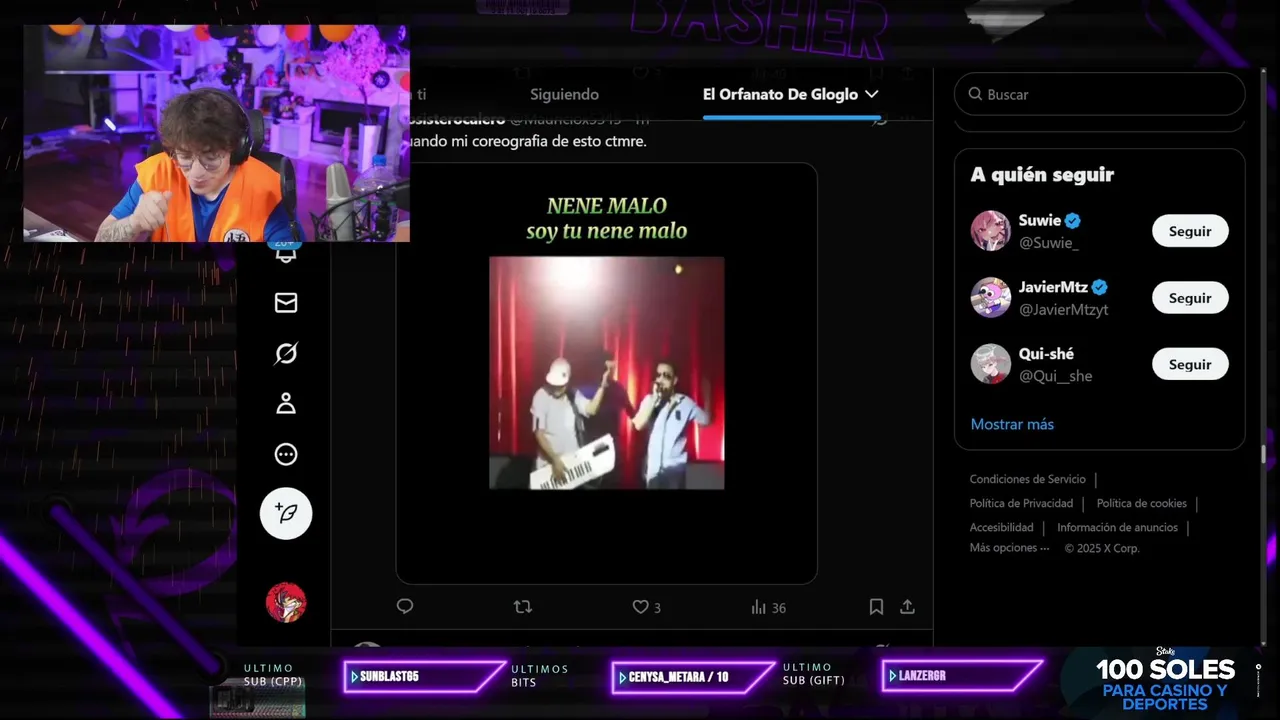Open Qui-shé's profile avatar
This screenshot has width=1280, height=720.
(x=990, y=364)
